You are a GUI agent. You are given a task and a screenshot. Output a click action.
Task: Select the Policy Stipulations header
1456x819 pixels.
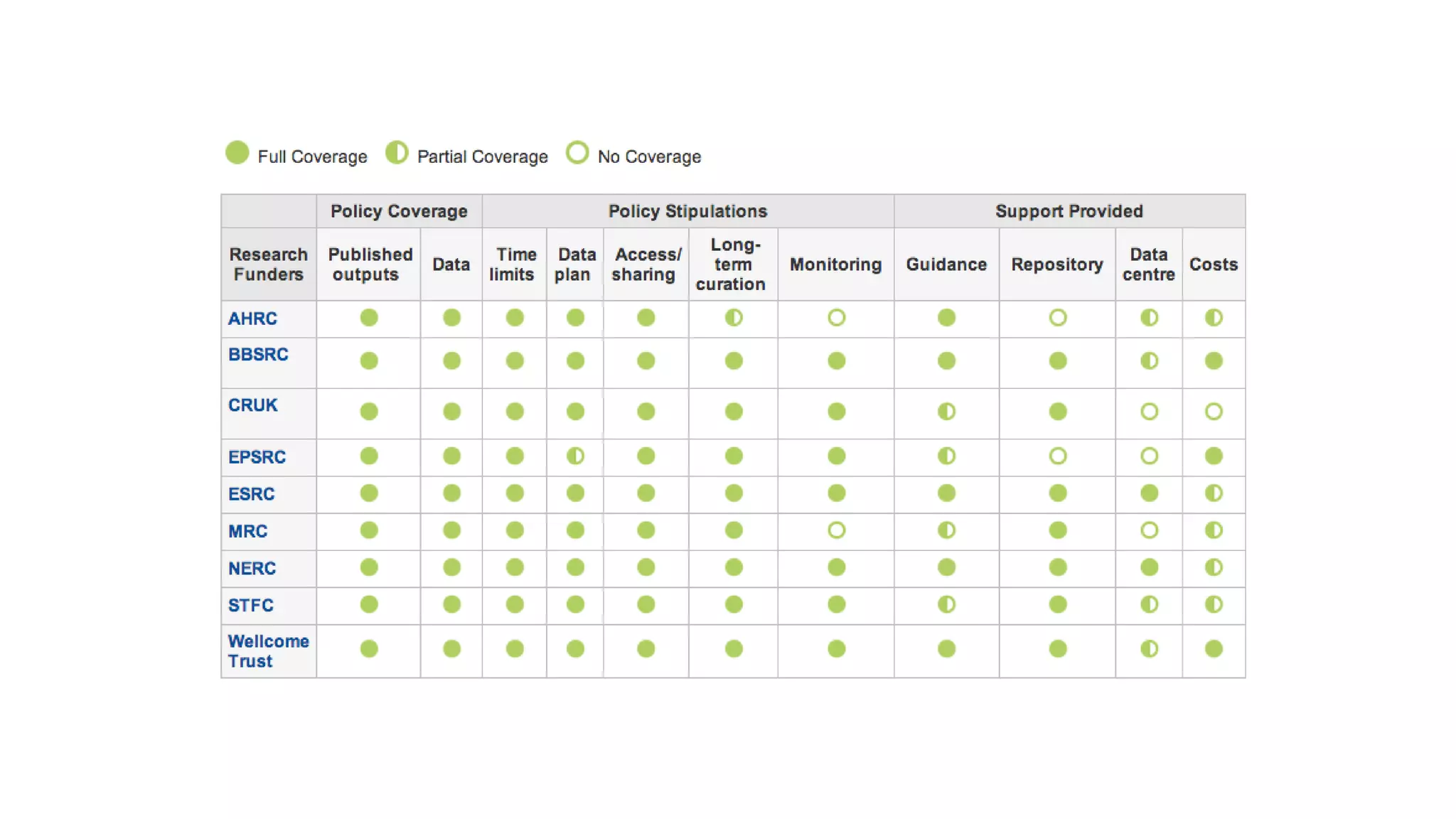point(687,211)
